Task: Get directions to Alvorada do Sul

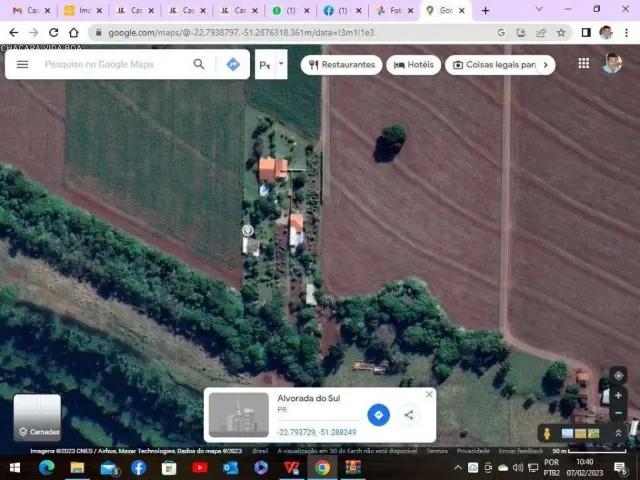Action: pyautogui.click(x=378, y=415)
